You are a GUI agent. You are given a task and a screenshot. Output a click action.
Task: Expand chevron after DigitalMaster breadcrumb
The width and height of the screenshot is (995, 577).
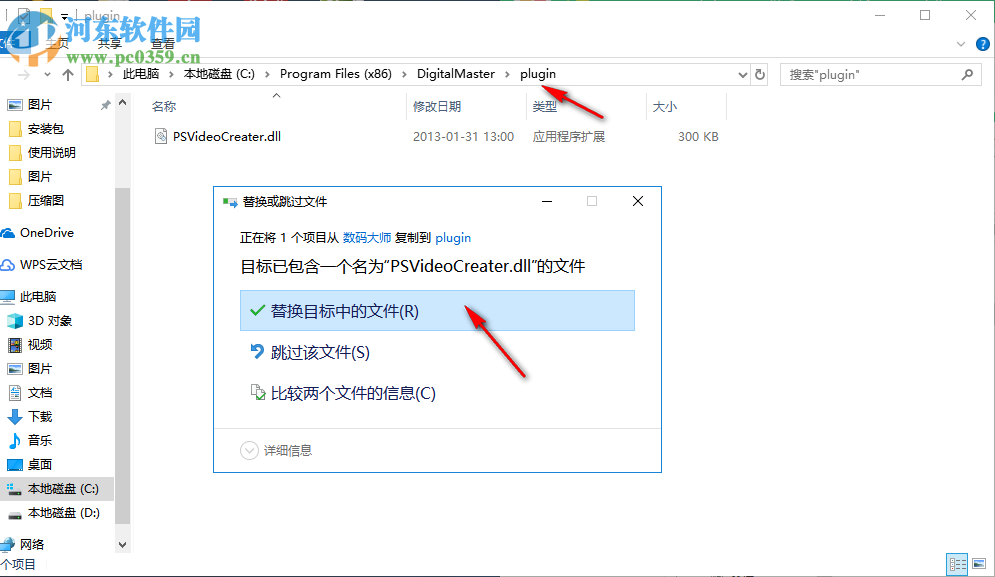click(508, 74)
